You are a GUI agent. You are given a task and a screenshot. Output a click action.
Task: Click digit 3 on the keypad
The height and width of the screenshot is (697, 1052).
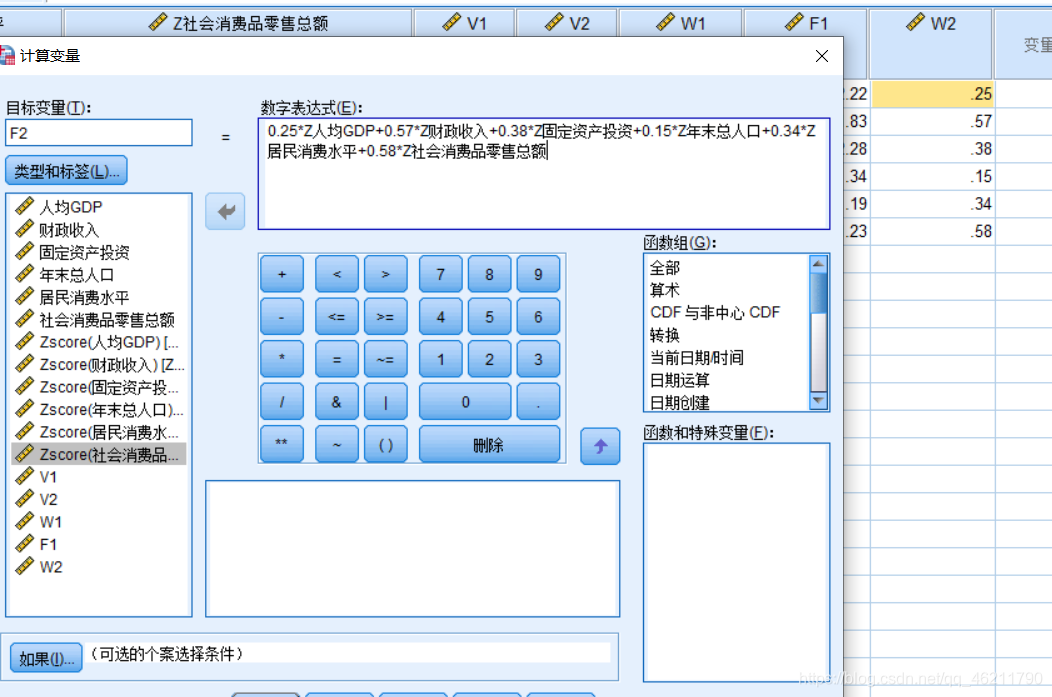538,359
